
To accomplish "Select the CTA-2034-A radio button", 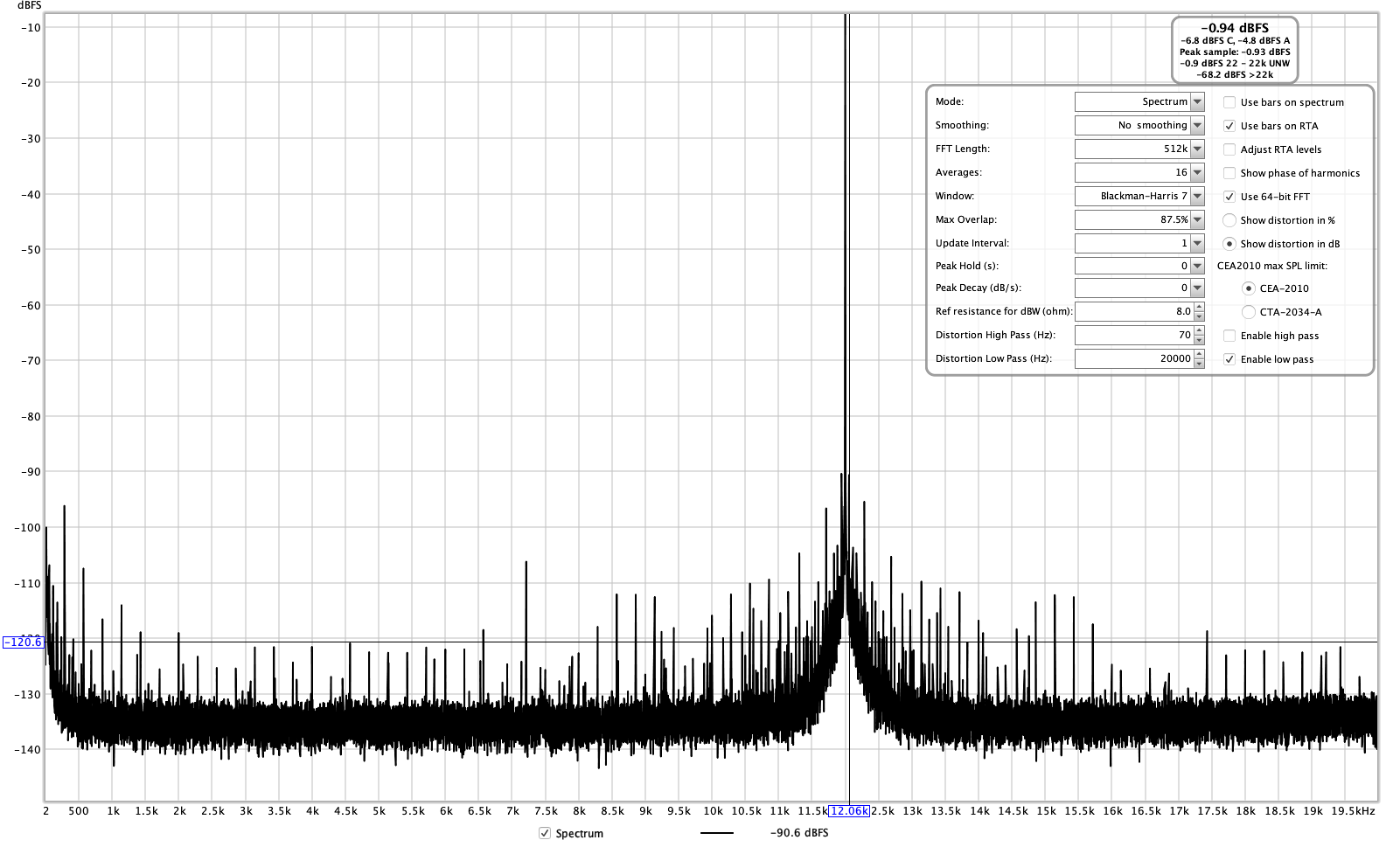I will 1249,312.
